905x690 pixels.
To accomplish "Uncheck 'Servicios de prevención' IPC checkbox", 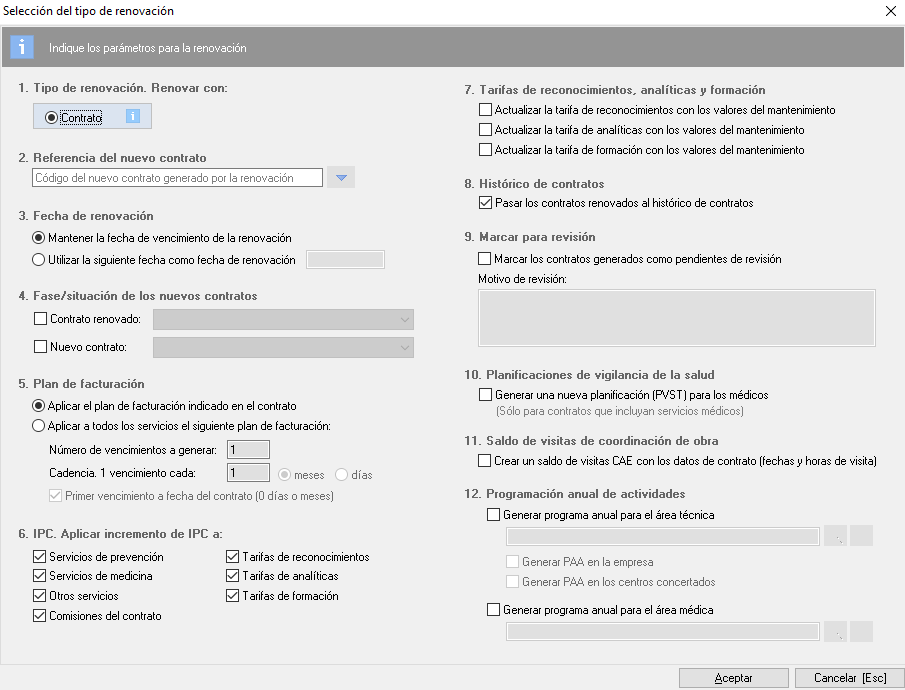I will (x=40, y=557).
